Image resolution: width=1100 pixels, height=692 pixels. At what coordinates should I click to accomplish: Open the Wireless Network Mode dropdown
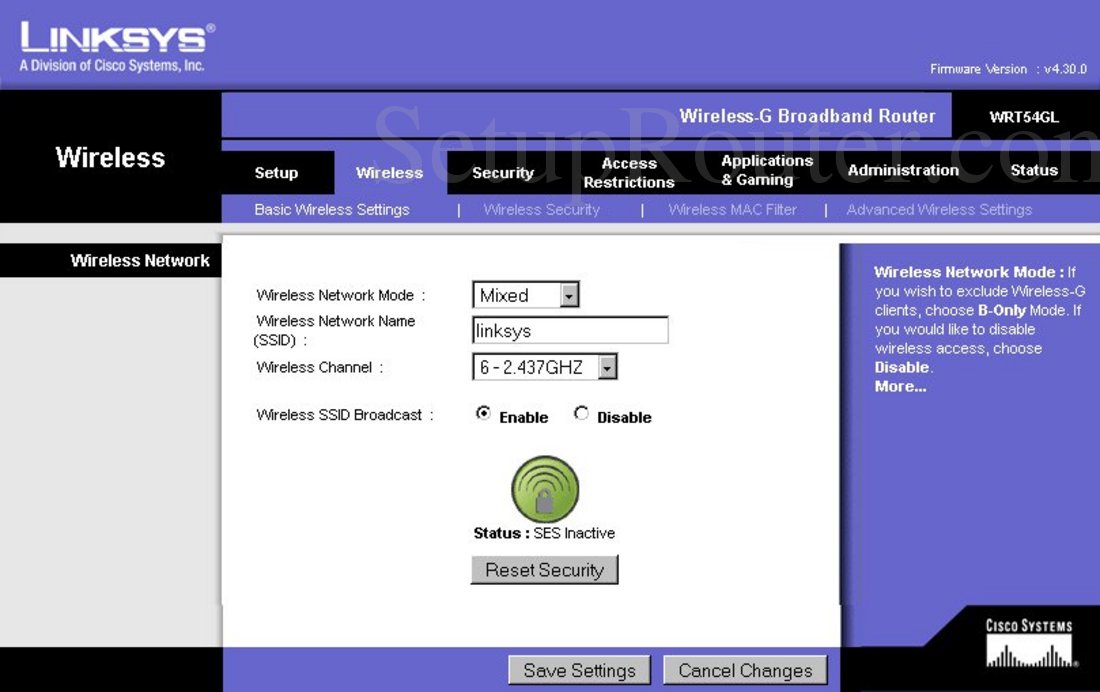tap(526, 295)
